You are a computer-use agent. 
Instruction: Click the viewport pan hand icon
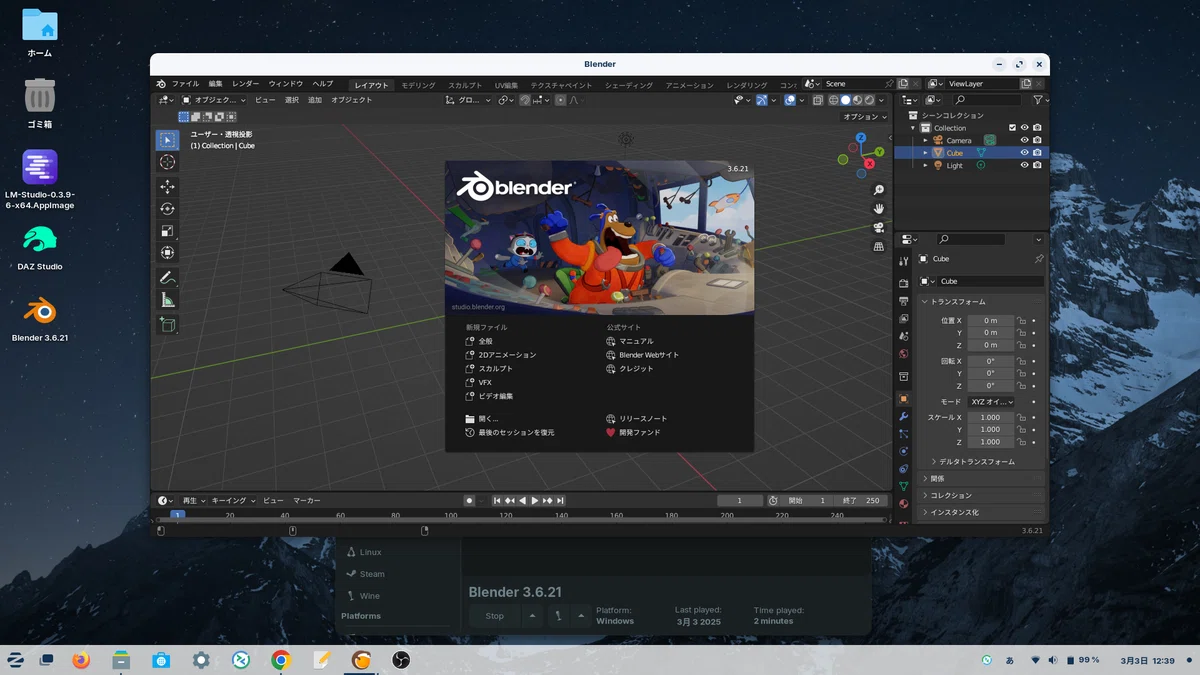click(x=879, y=208)
